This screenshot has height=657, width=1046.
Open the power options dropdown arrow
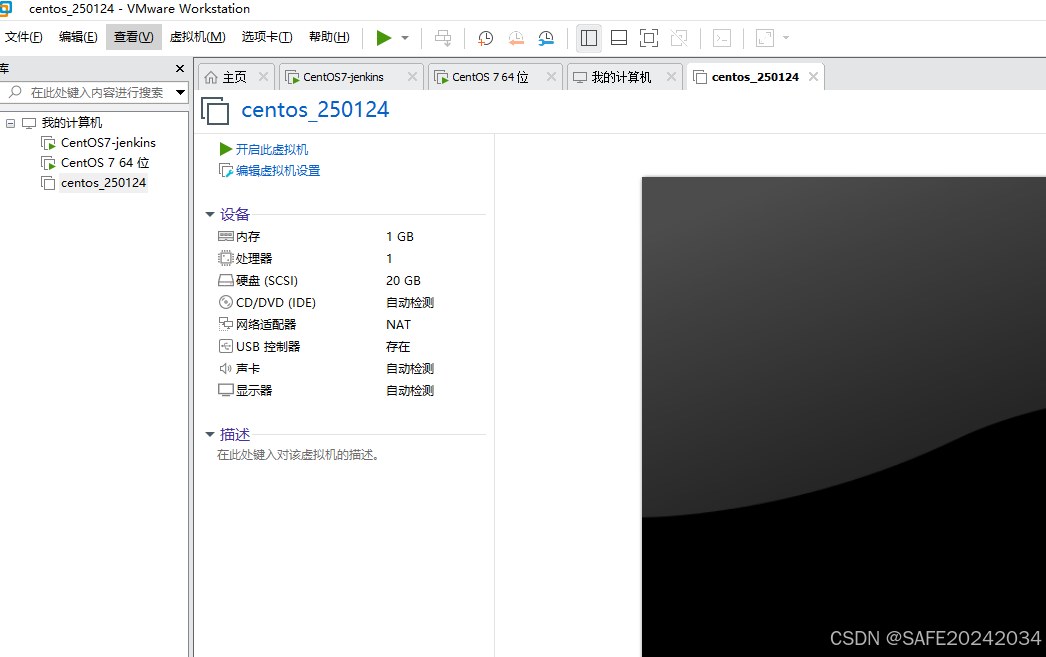tap(405, 38)
